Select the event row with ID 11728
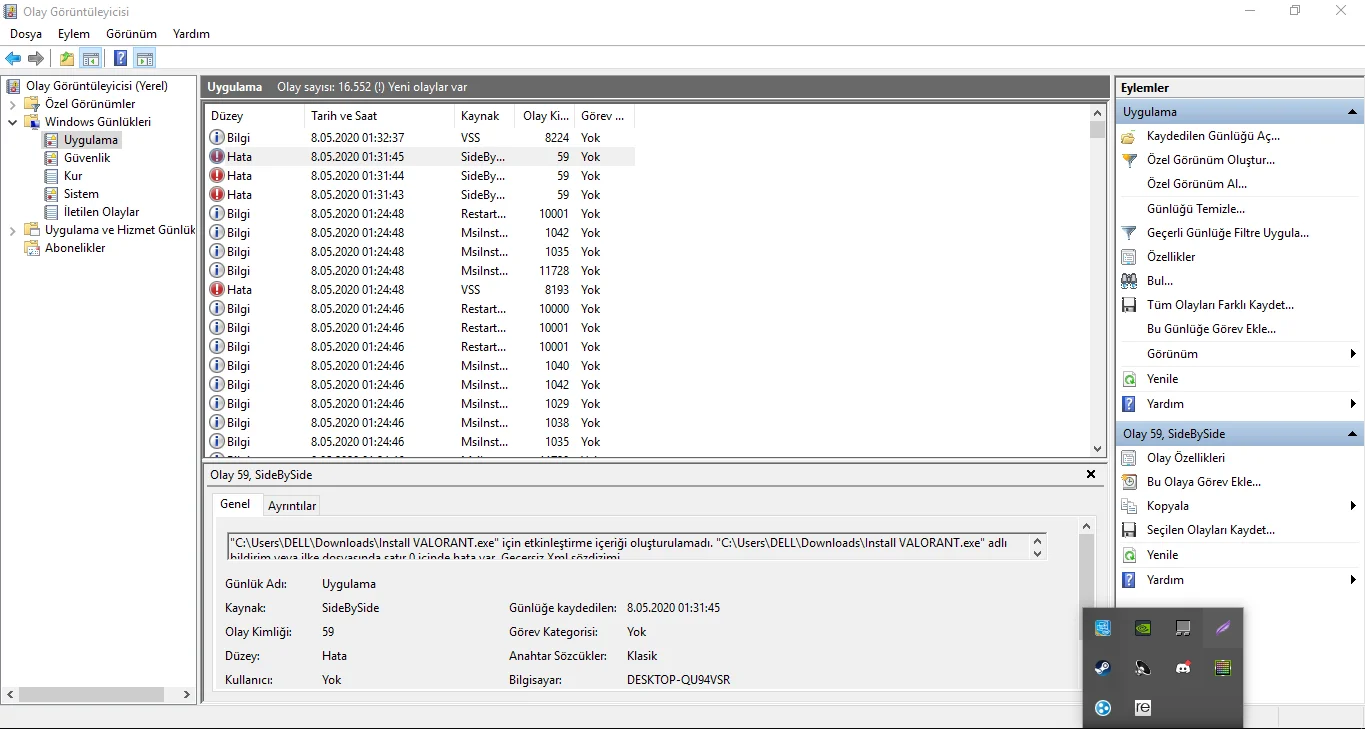Viewport: 1365px width, 729px height. pyautogui.click(x=420, y=271)
